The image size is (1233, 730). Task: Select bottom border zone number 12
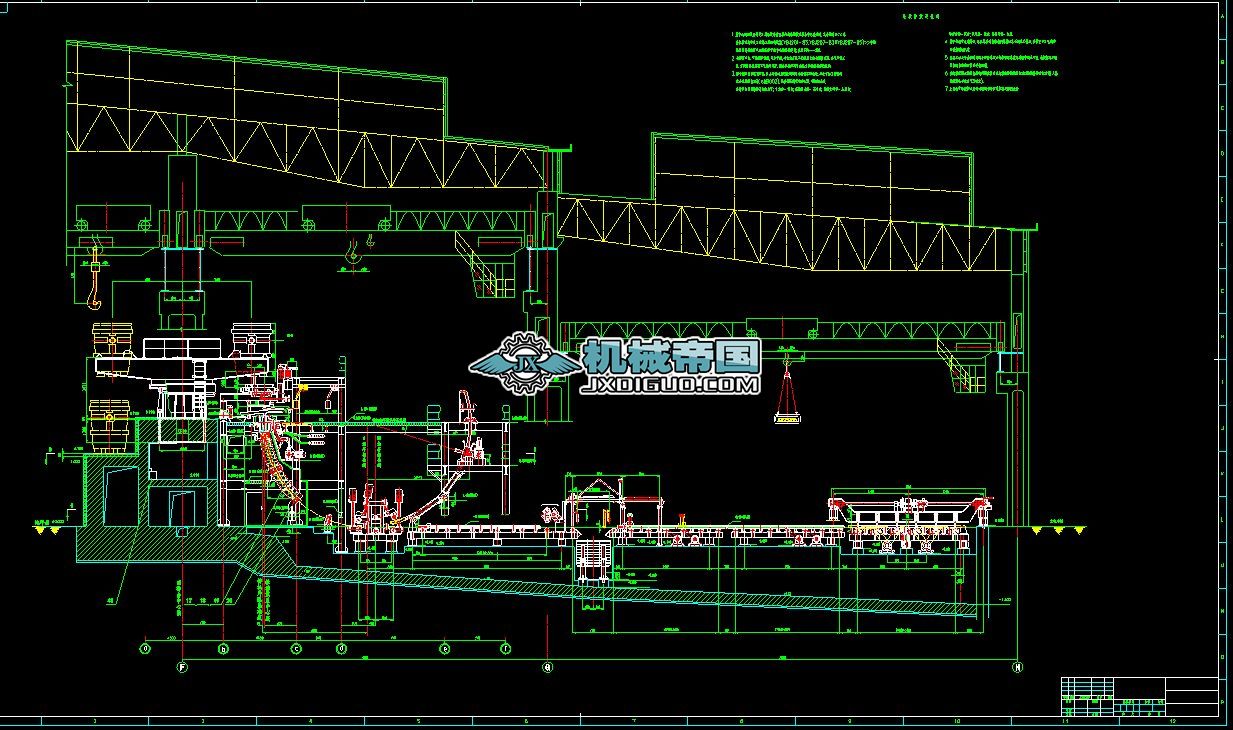[x=1172, y=721]
